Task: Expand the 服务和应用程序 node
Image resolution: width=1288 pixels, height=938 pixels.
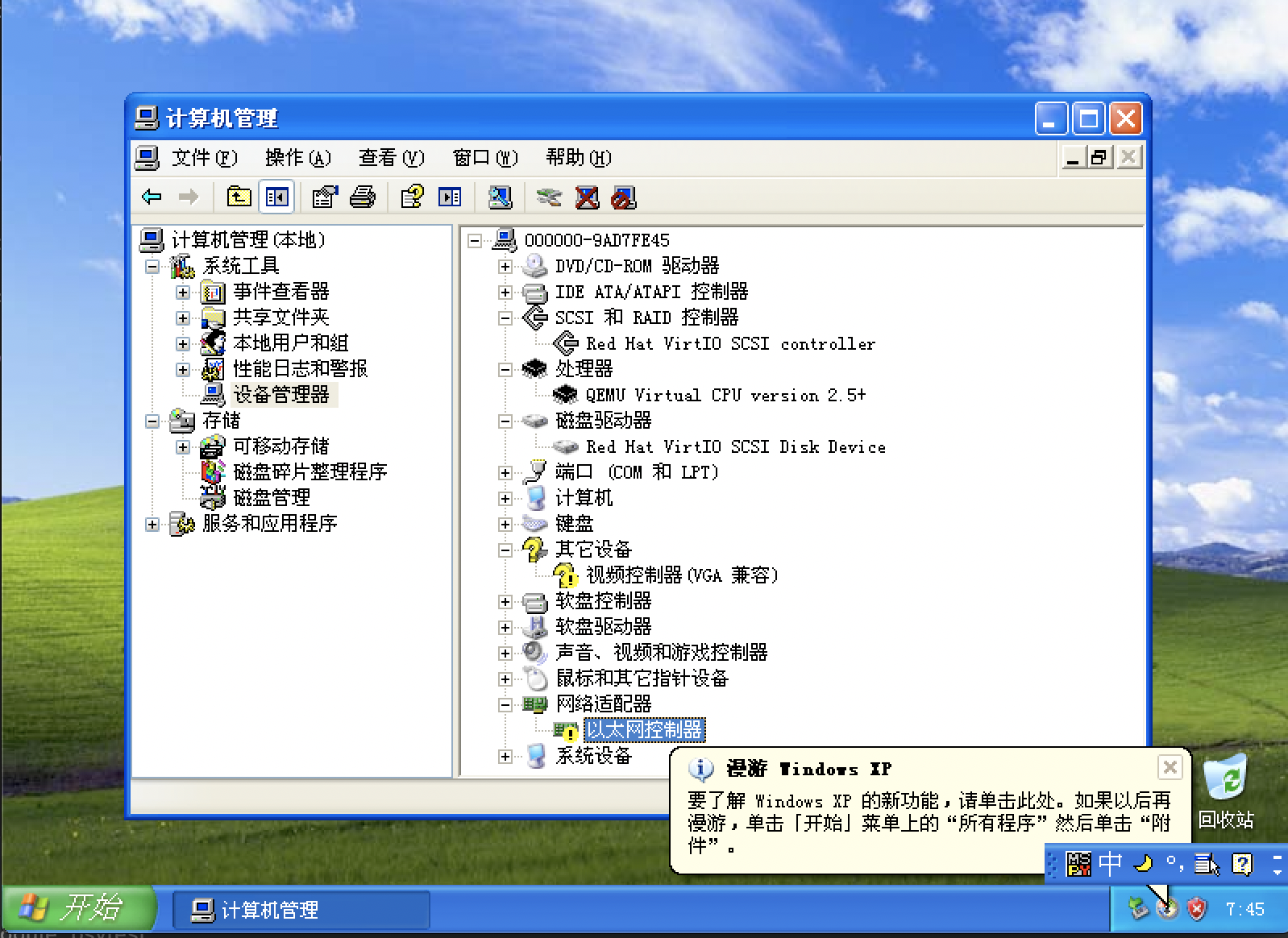Action: pyautogui.click(x=152, y=524)
